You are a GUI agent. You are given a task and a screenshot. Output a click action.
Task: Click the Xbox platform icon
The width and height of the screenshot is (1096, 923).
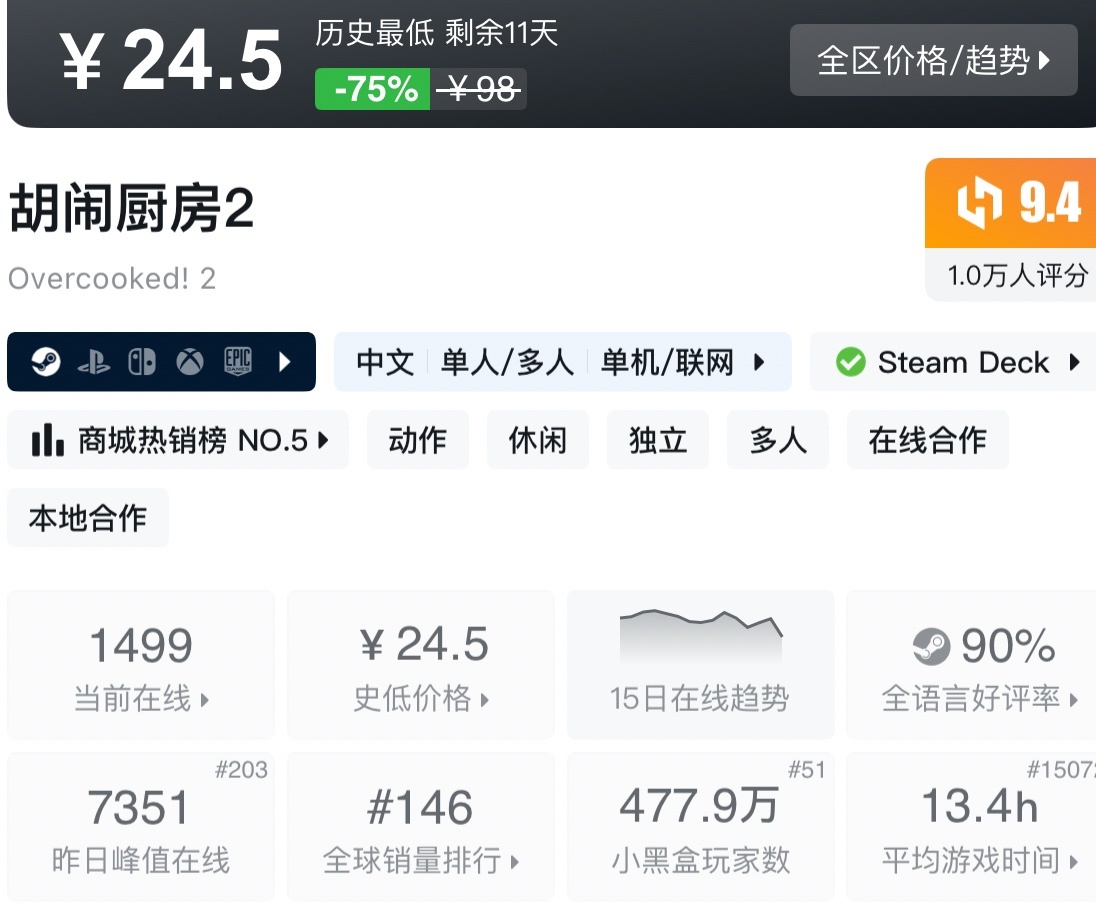pos(190,362)
